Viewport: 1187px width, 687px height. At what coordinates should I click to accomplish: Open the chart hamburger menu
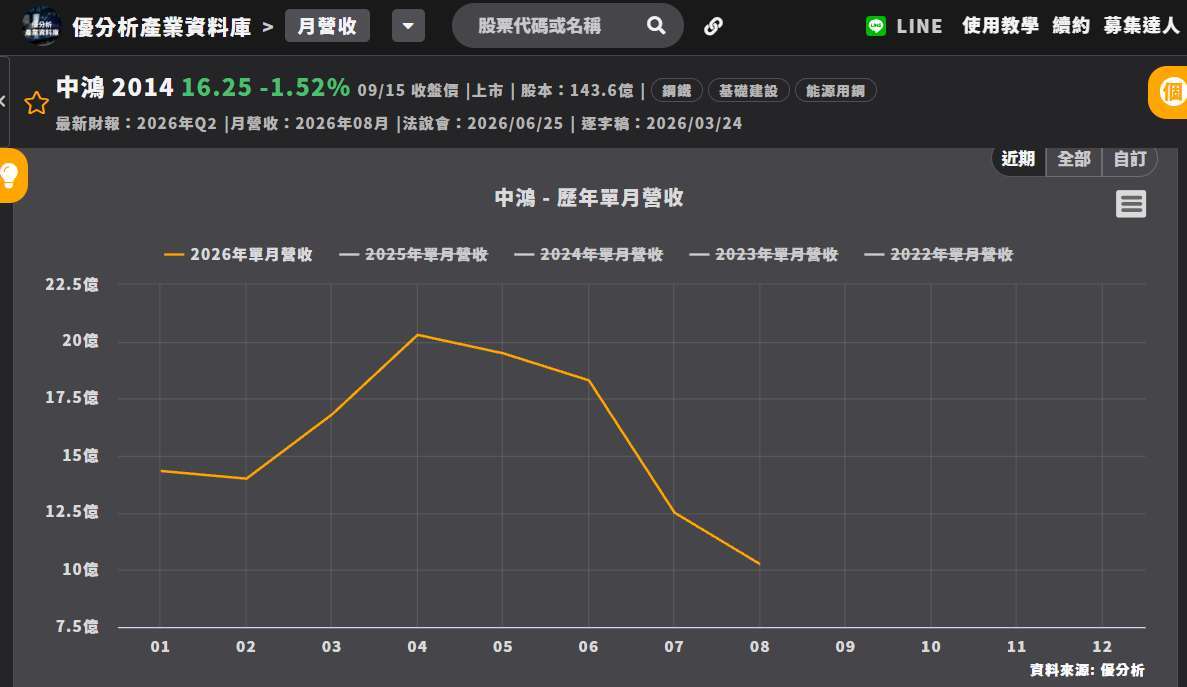pos(1131,204)
